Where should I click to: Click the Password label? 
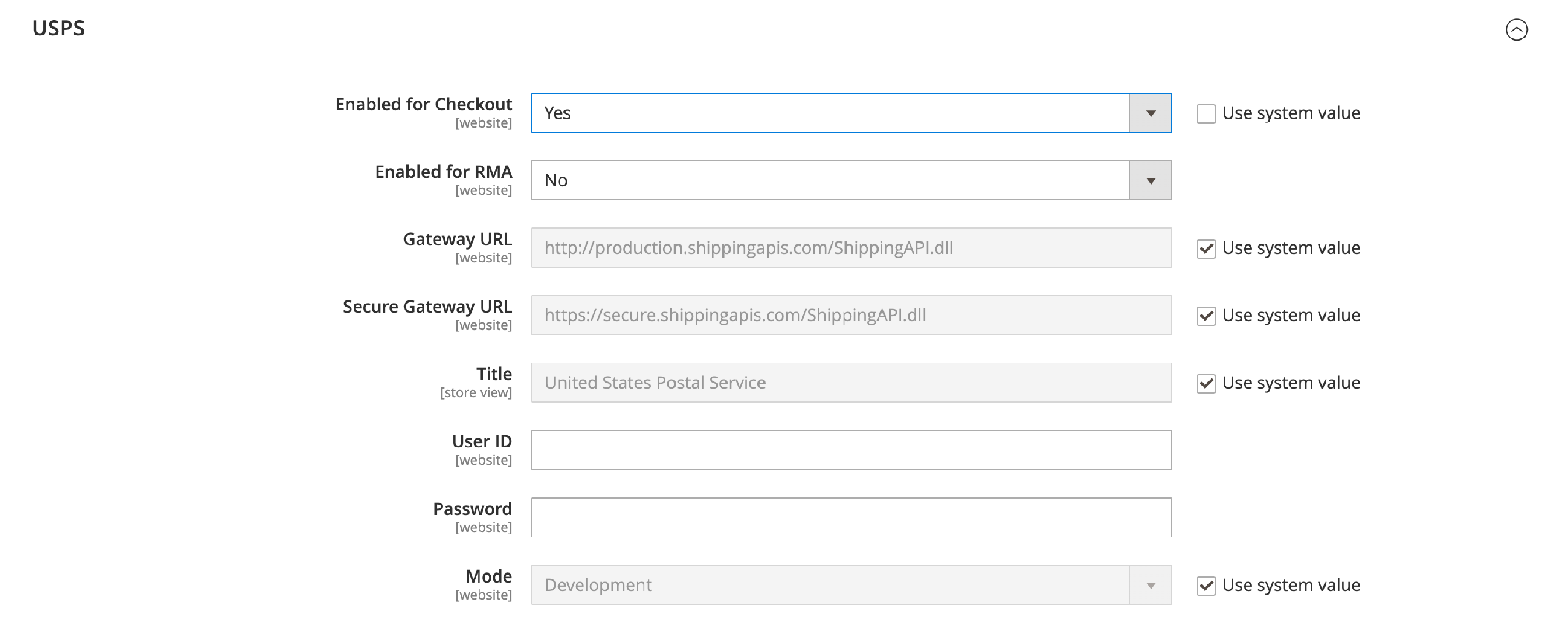click(472, 509)
